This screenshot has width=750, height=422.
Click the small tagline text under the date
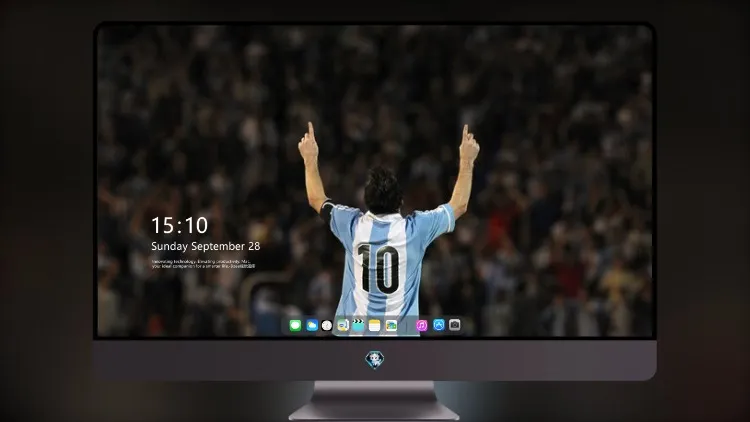203,264
